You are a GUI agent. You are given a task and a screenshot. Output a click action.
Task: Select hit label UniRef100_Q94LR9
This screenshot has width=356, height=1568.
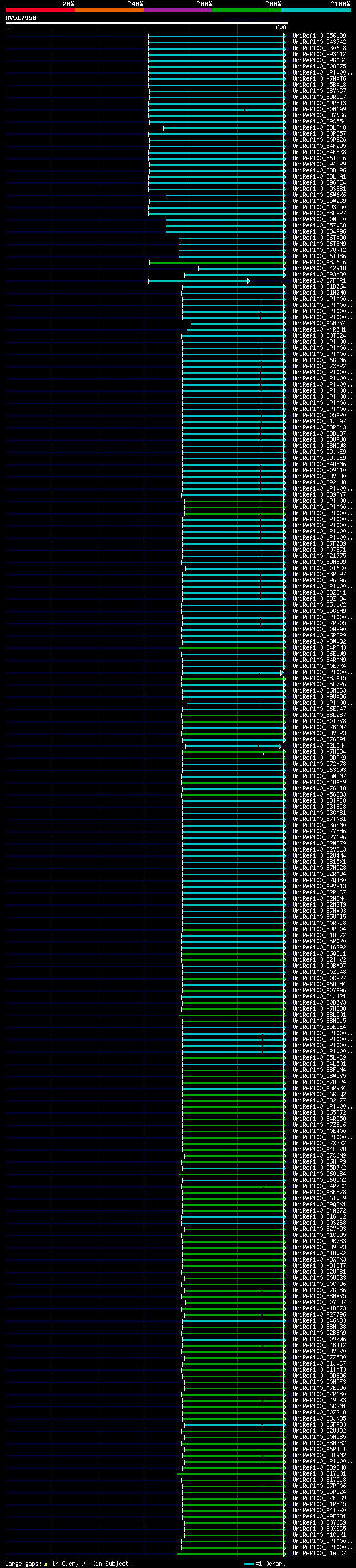(319, 164)
